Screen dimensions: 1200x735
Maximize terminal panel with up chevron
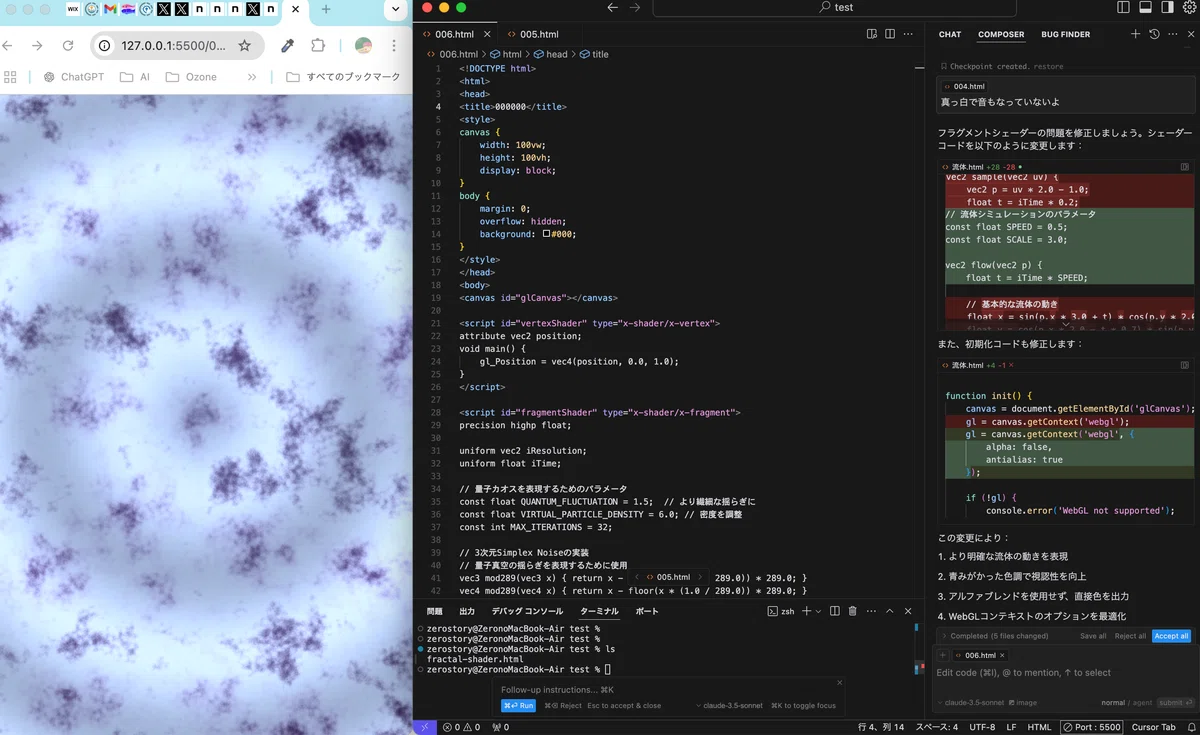pyautogui.click(x=890, y=611)
